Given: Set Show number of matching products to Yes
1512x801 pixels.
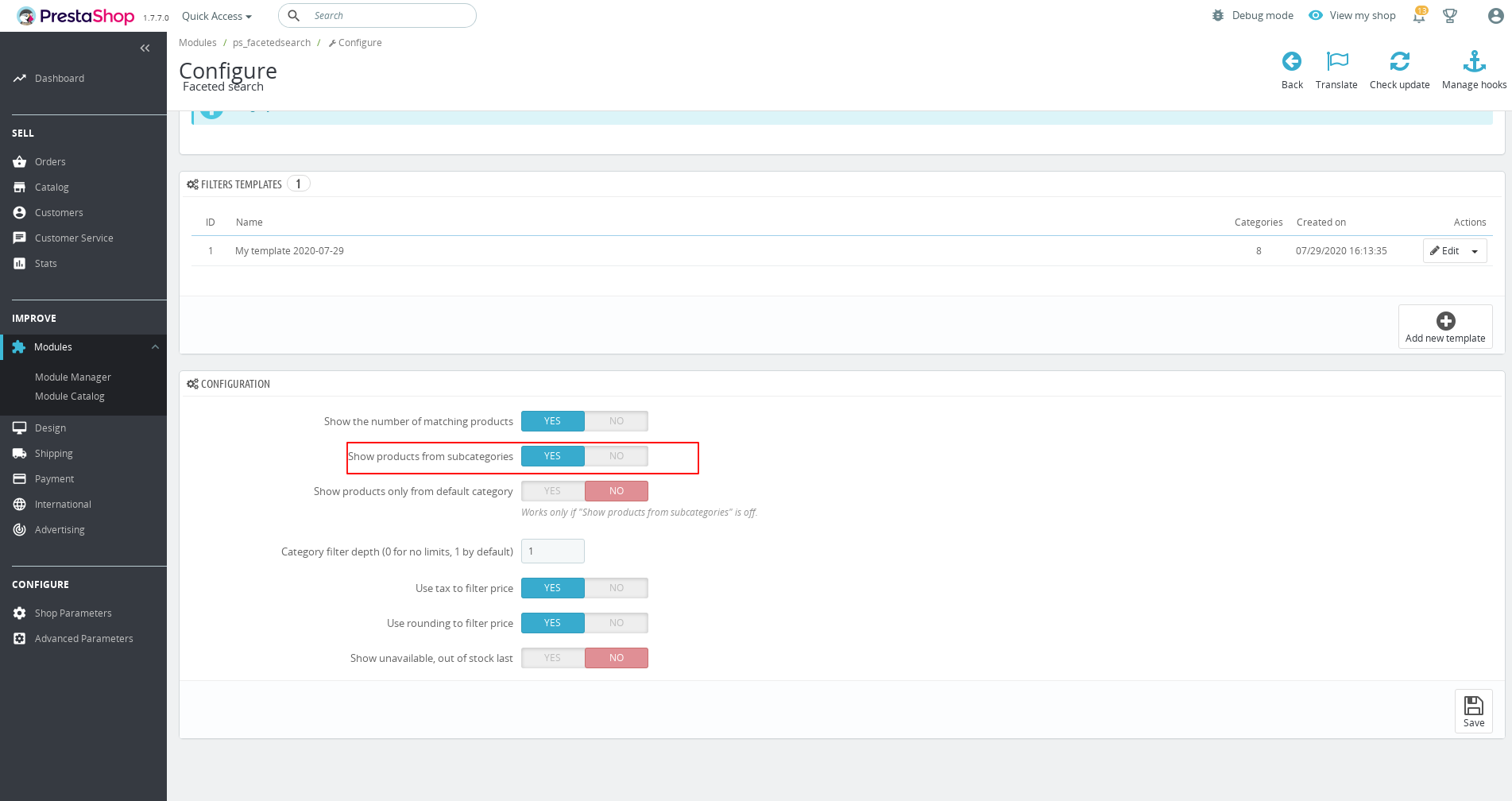Looking at the screenshot, I should 553,421.
